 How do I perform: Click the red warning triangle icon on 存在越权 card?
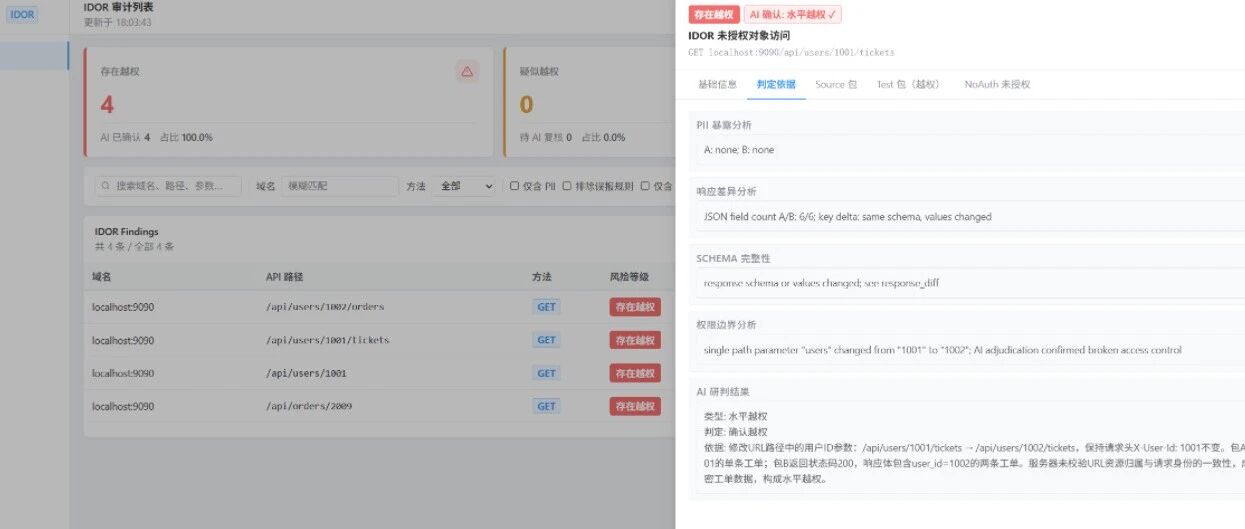(x=467, y=71)
